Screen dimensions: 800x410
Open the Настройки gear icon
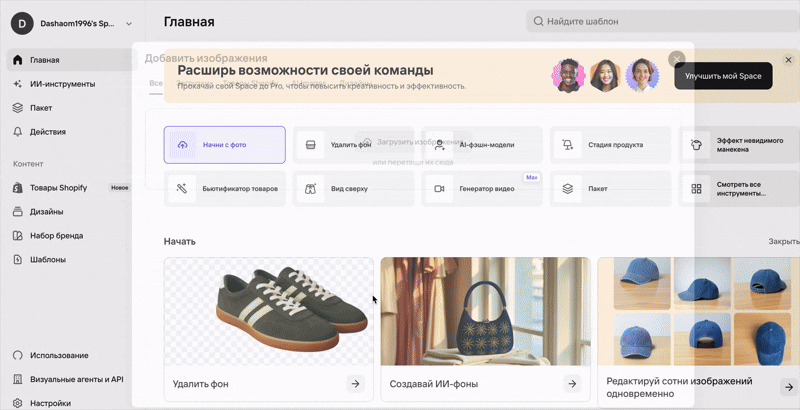pyautogui.click(x=18, y=403)
